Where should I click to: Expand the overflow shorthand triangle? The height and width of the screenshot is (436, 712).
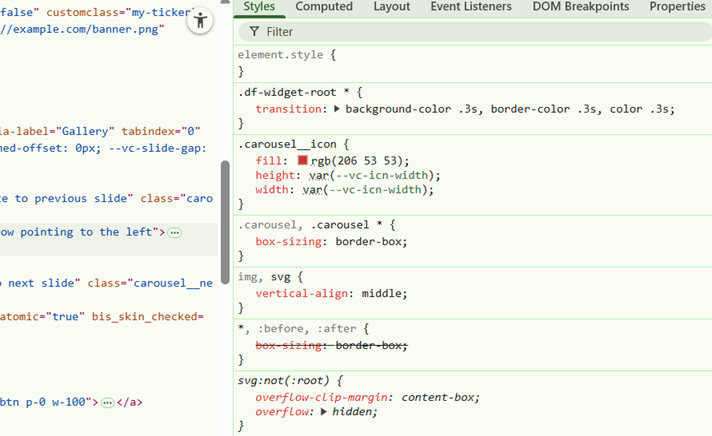tap(325, 412)
